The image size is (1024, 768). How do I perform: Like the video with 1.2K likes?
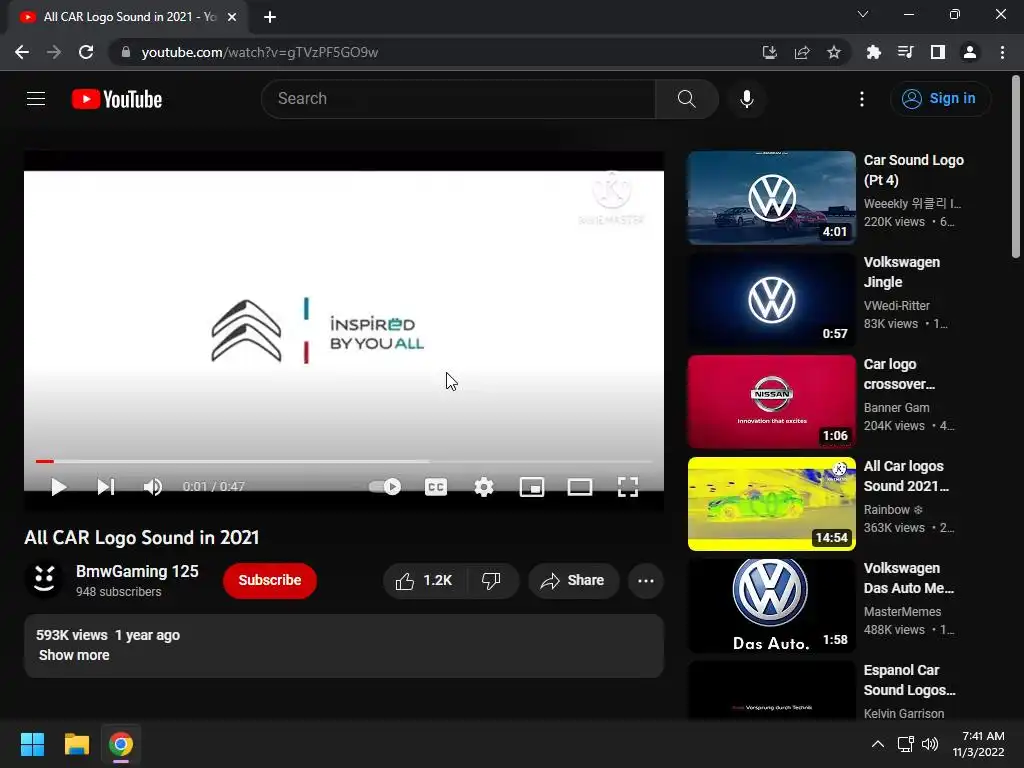(424, 581)
